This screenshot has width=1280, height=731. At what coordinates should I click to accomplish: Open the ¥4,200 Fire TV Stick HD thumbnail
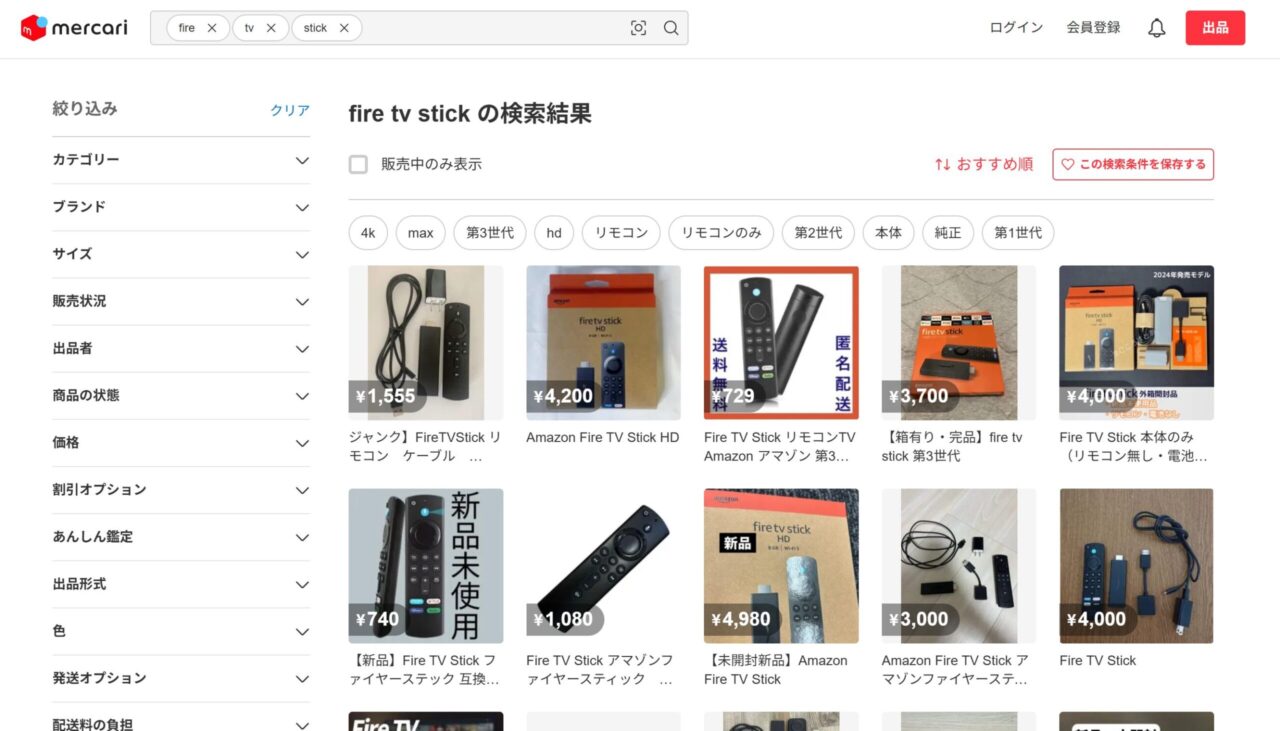point(603,342)
